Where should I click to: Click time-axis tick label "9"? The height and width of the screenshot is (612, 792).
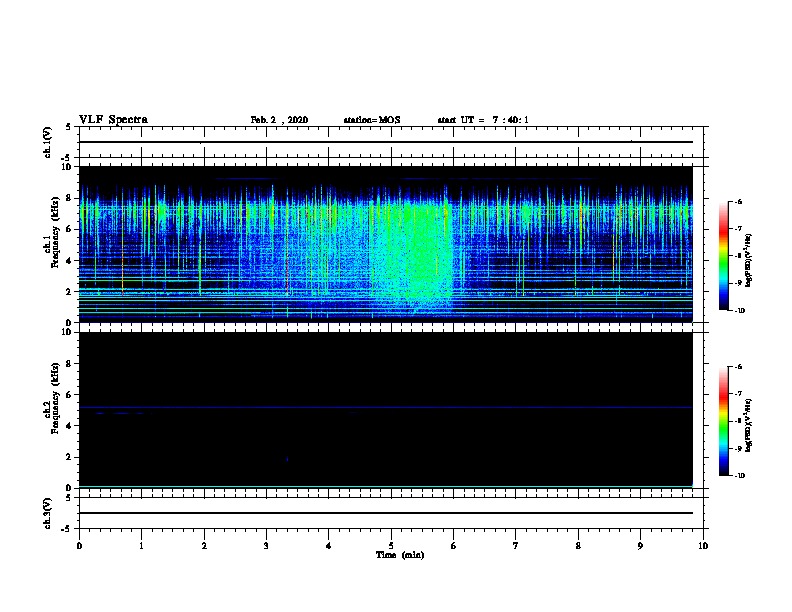[x=640, y=546]
